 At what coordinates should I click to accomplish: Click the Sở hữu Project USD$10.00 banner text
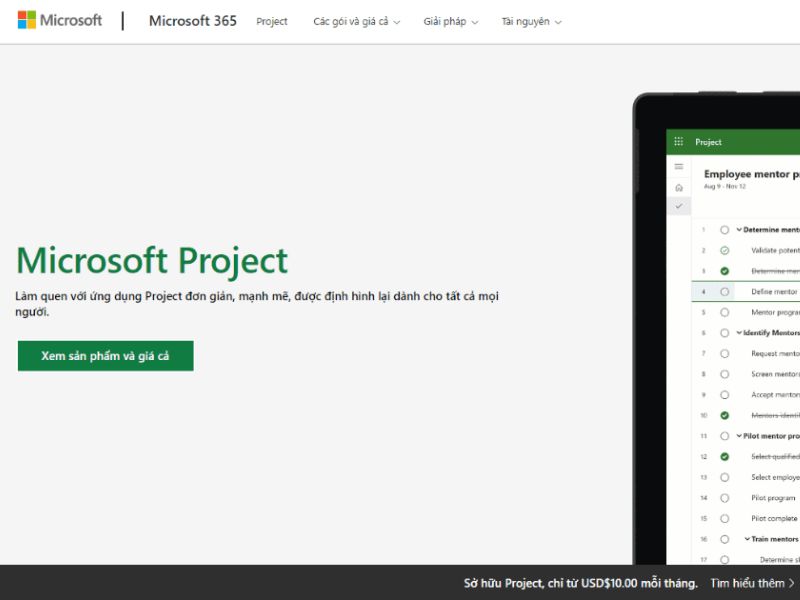tap(580, 583)
